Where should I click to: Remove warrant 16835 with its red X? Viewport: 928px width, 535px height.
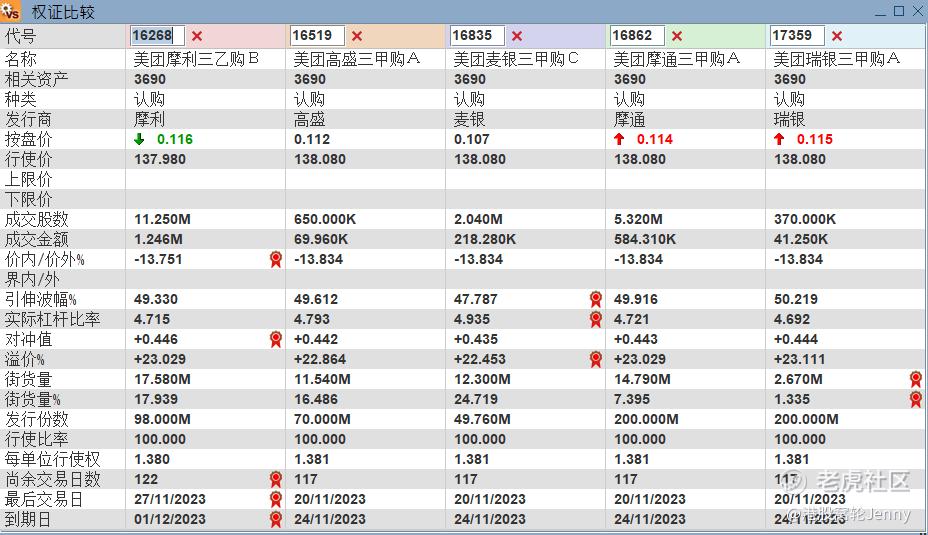pos(517,36)
